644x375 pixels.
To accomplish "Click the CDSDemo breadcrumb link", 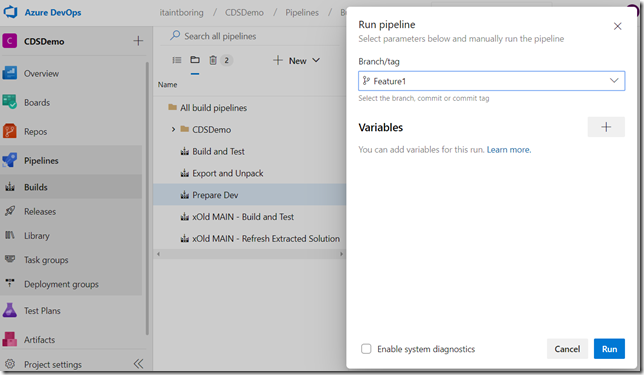I will (244, 12).
